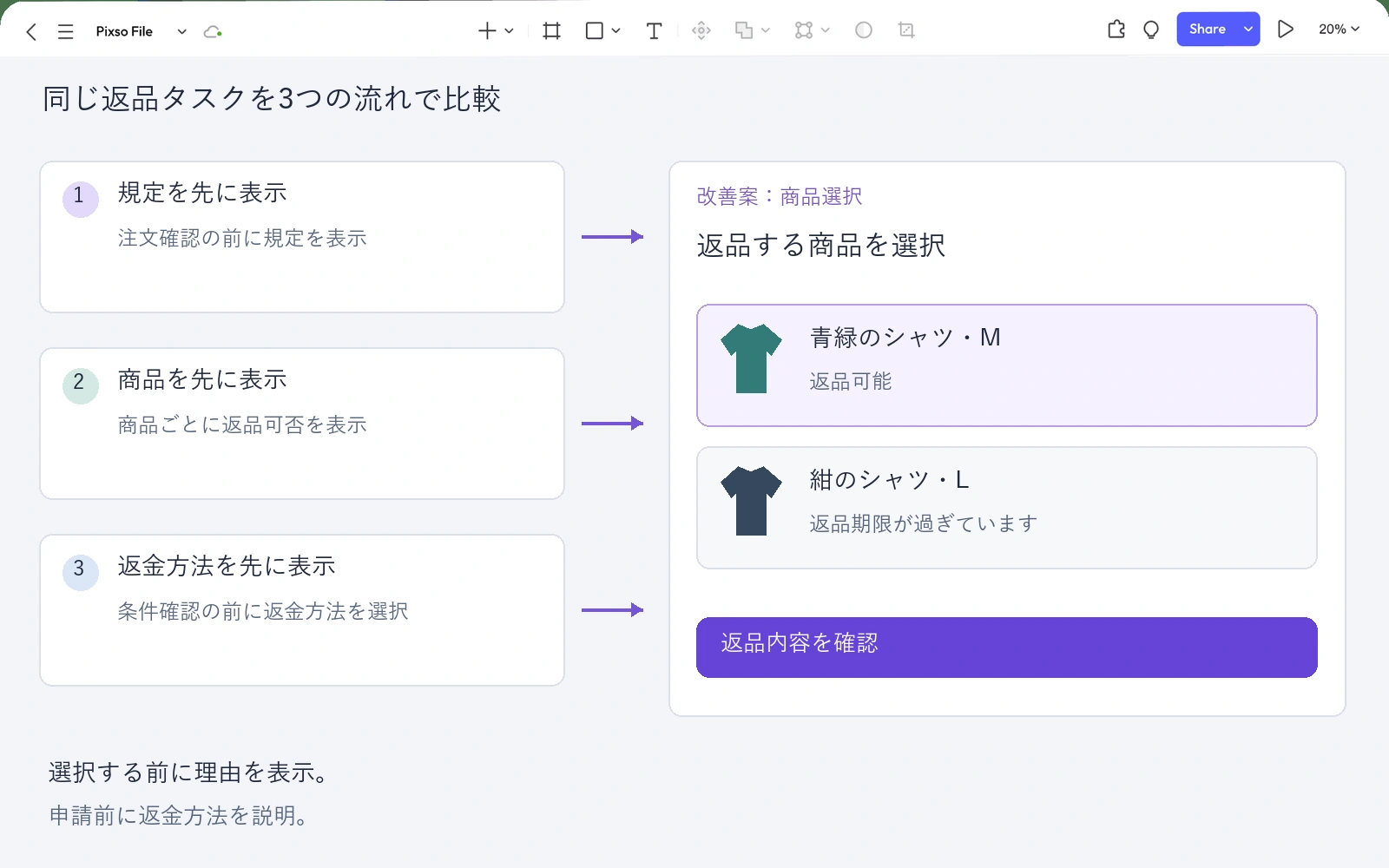The width and height of the screenshot is (1389, 868).
Task: Click the Share button
Action: (x=1208, y=30)
